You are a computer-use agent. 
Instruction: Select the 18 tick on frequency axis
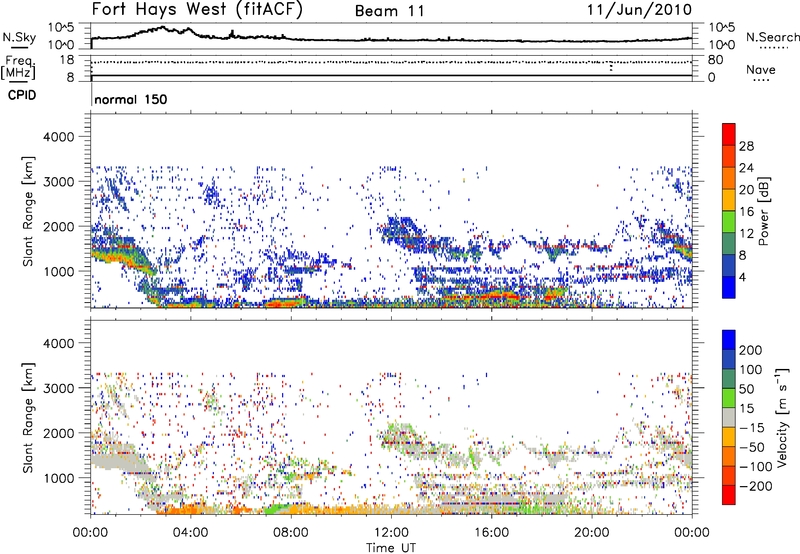click(x=66, y=60)
